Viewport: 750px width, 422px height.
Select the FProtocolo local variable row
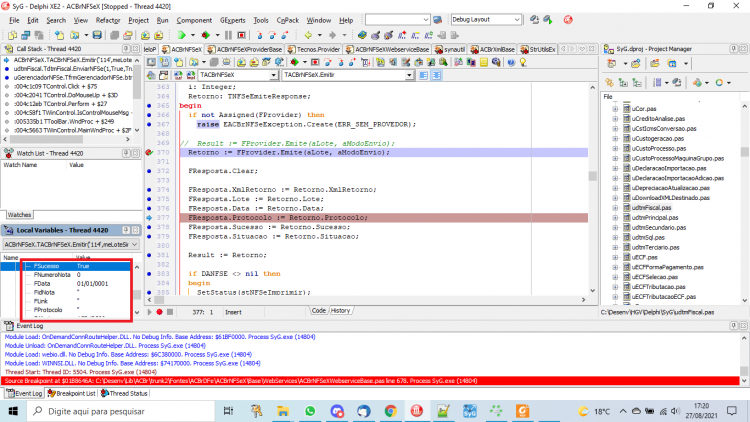(77, 310)
